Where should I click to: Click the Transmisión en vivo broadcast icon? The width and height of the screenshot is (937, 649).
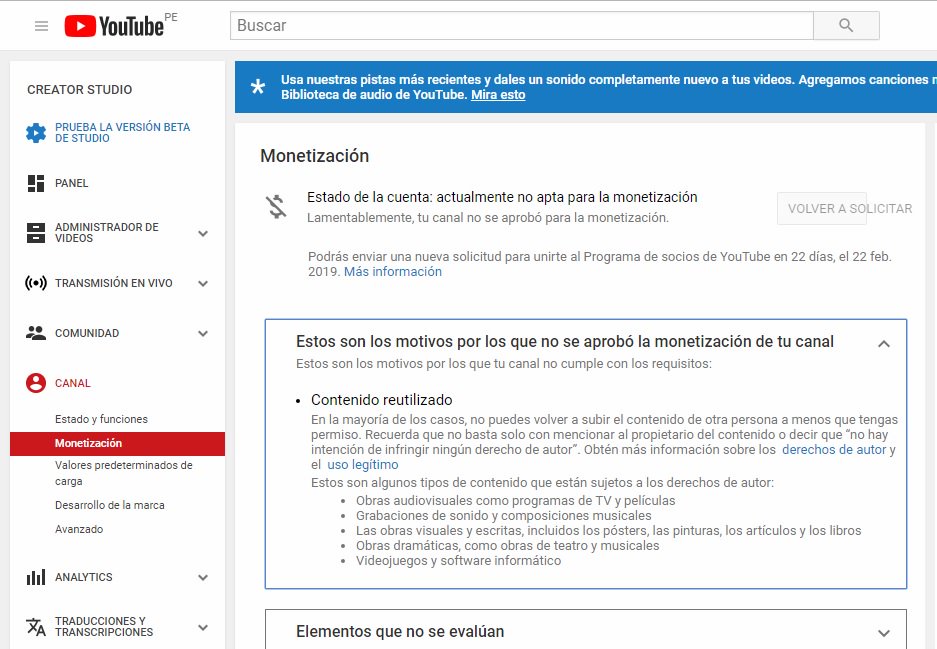tap(36, 283)
